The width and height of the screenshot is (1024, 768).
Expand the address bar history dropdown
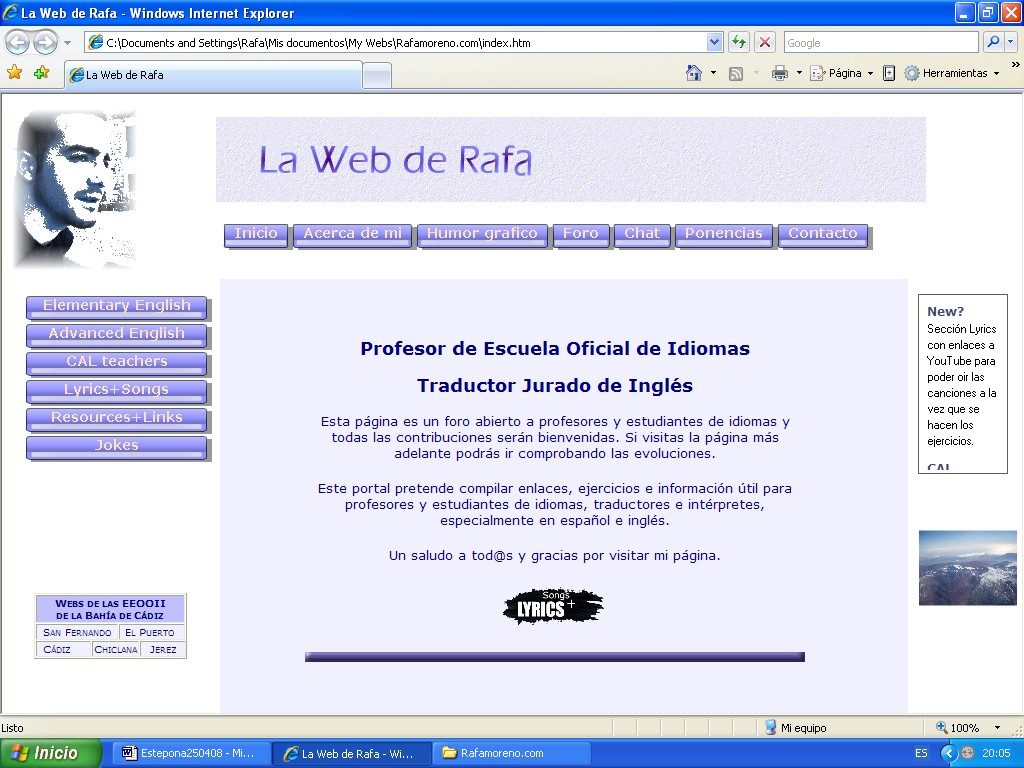pos(714,42)
